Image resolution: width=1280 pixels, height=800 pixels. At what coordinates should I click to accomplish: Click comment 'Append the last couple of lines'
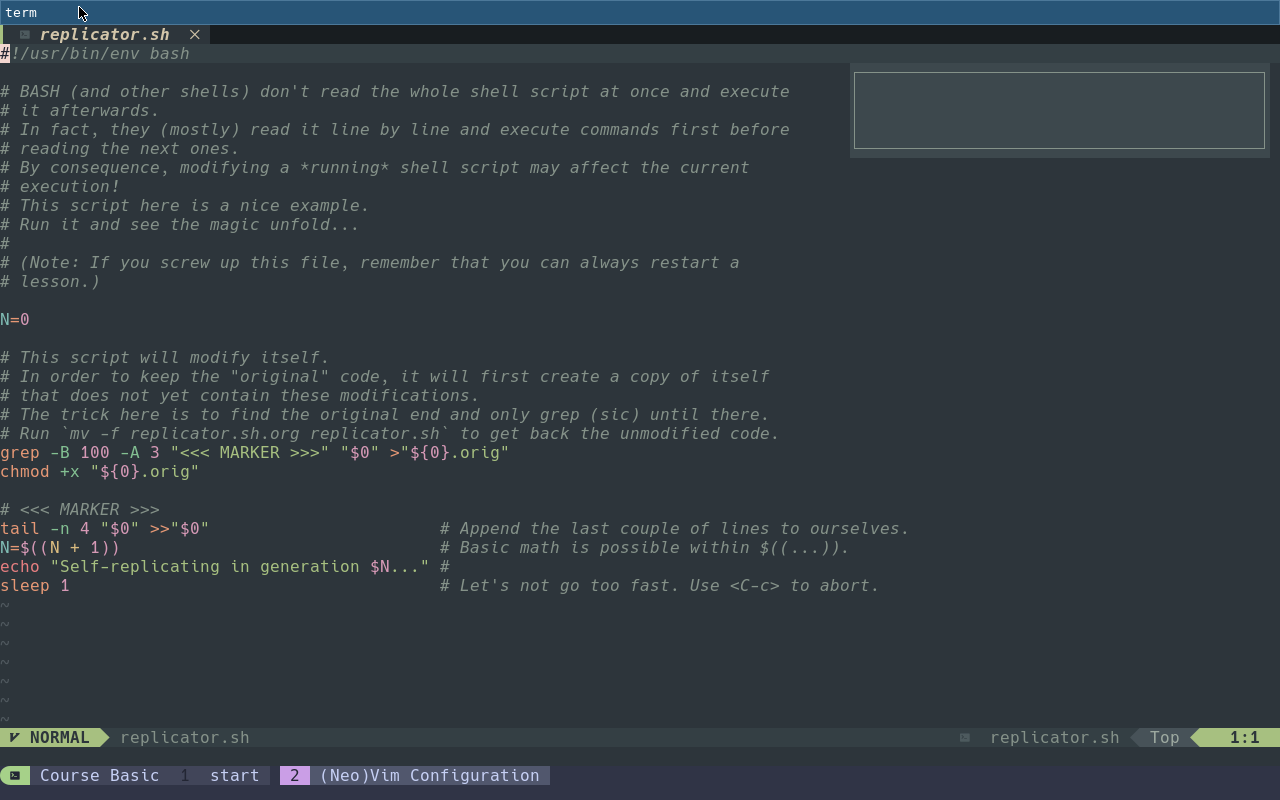(675, 528)
